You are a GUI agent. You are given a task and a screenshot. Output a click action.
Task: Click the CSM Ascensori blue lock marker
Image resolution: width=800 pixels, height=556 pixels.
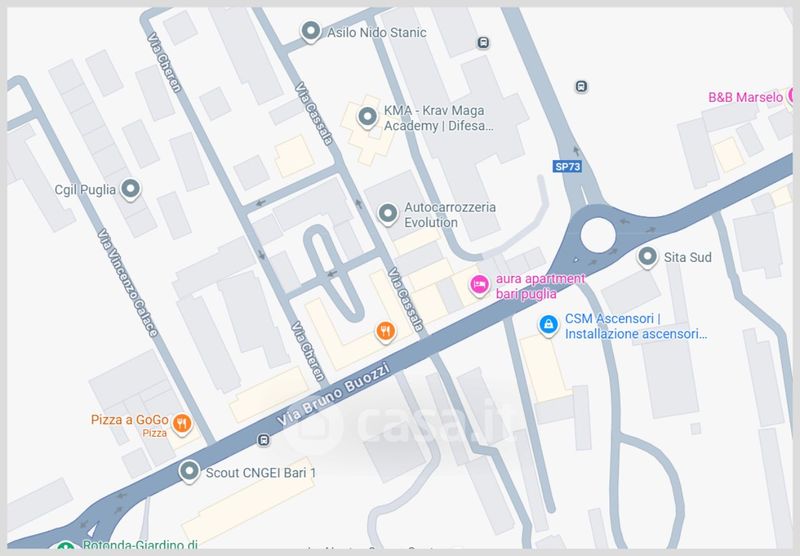point(548,324)
